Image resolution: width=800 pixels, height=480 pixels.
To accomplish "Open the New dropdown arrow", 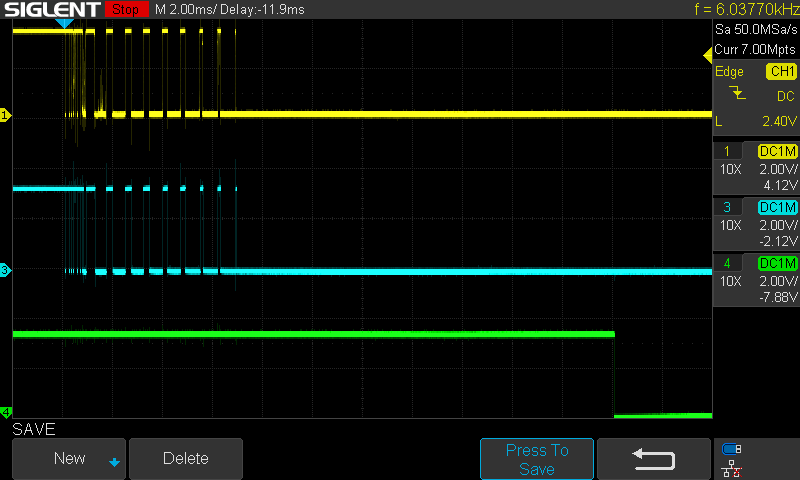I will 114,462.
